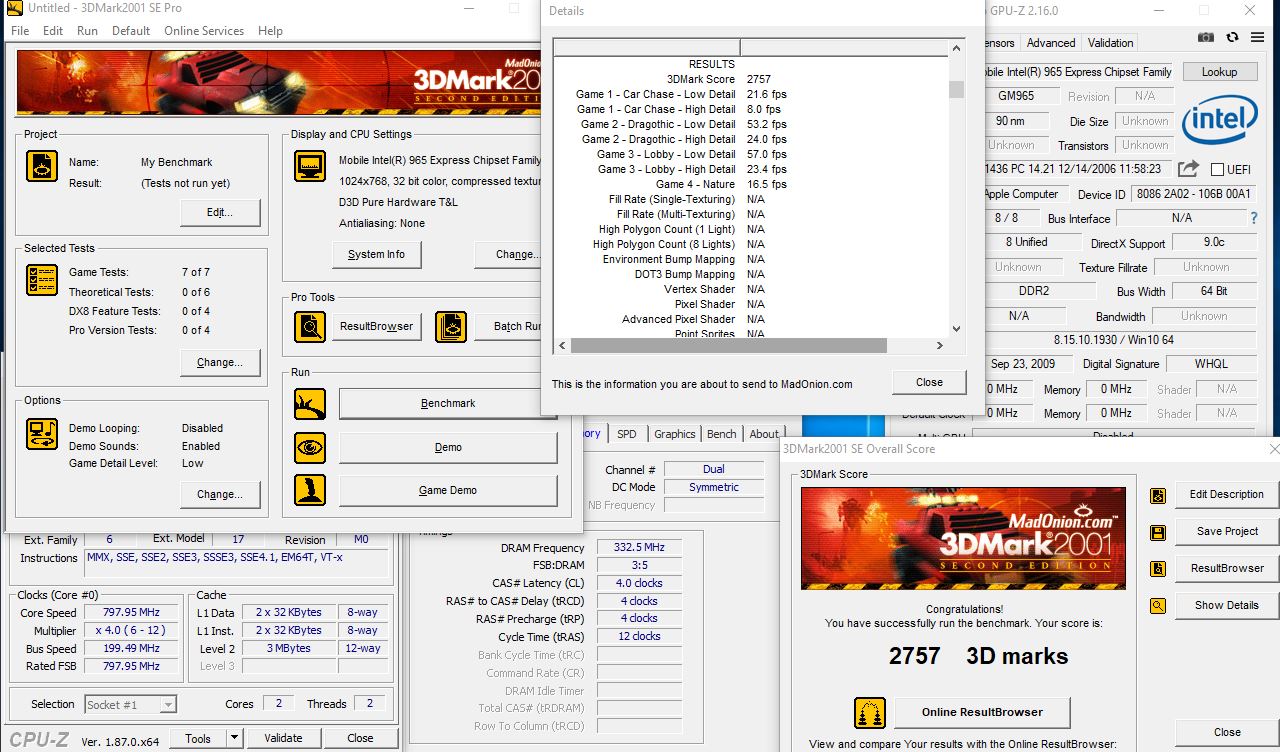Click the Batch Run icon in Pro Tools

coord(451,327)
